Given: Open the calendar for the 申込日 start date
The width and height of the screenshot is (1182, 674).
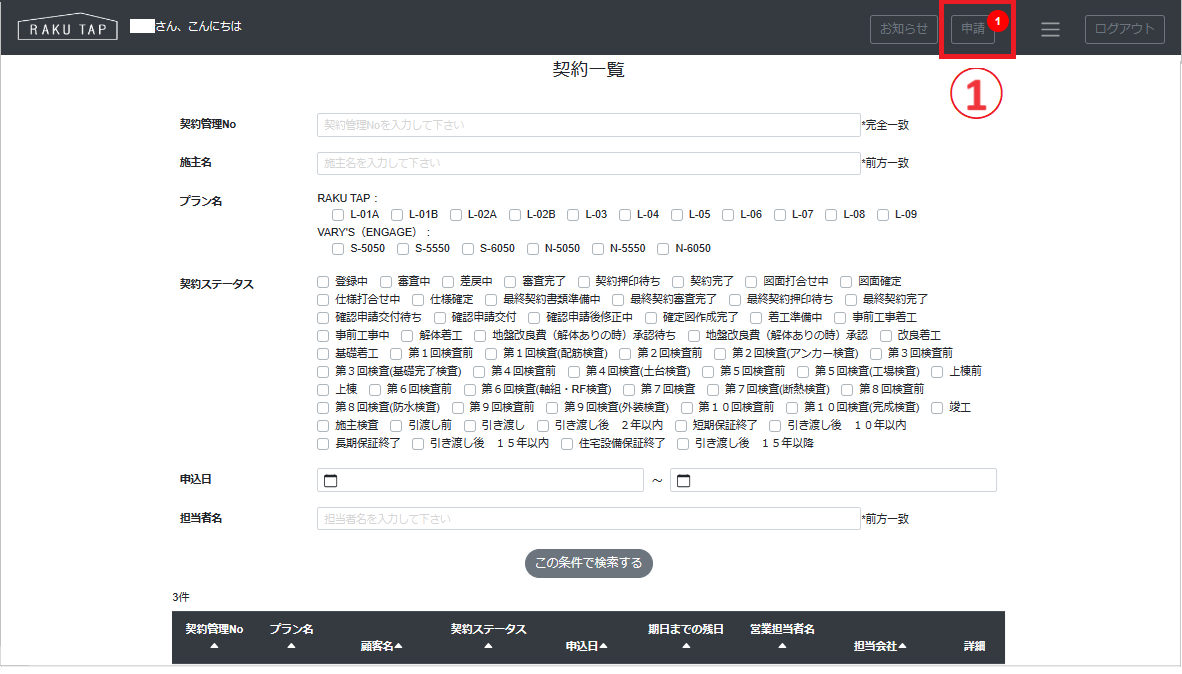Looking at the screenshot, I should (x=330, y=480).
